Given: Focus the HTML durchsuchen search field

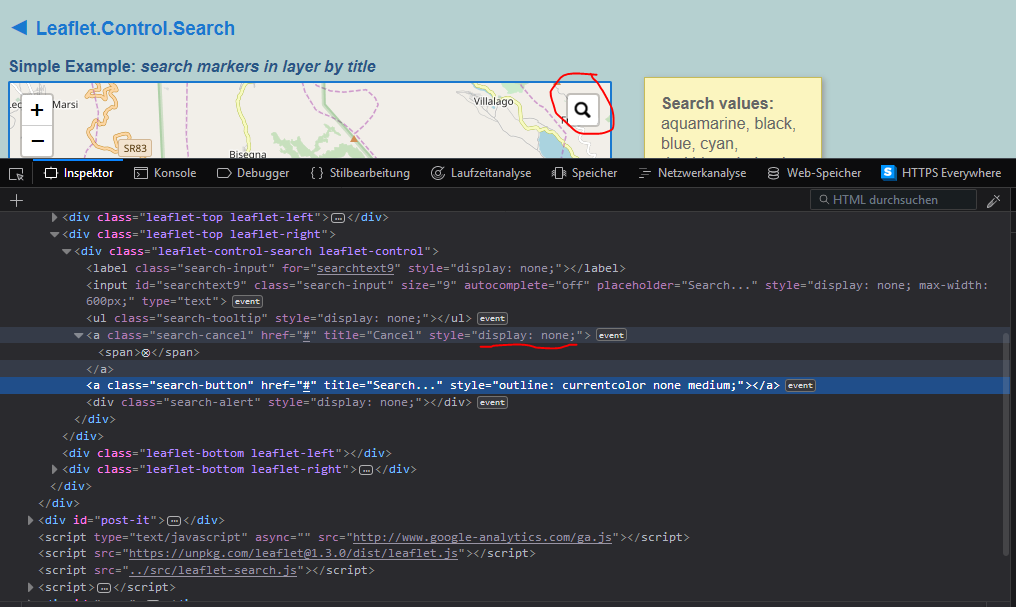Looking at the screenshot, I should pos(894,200).
